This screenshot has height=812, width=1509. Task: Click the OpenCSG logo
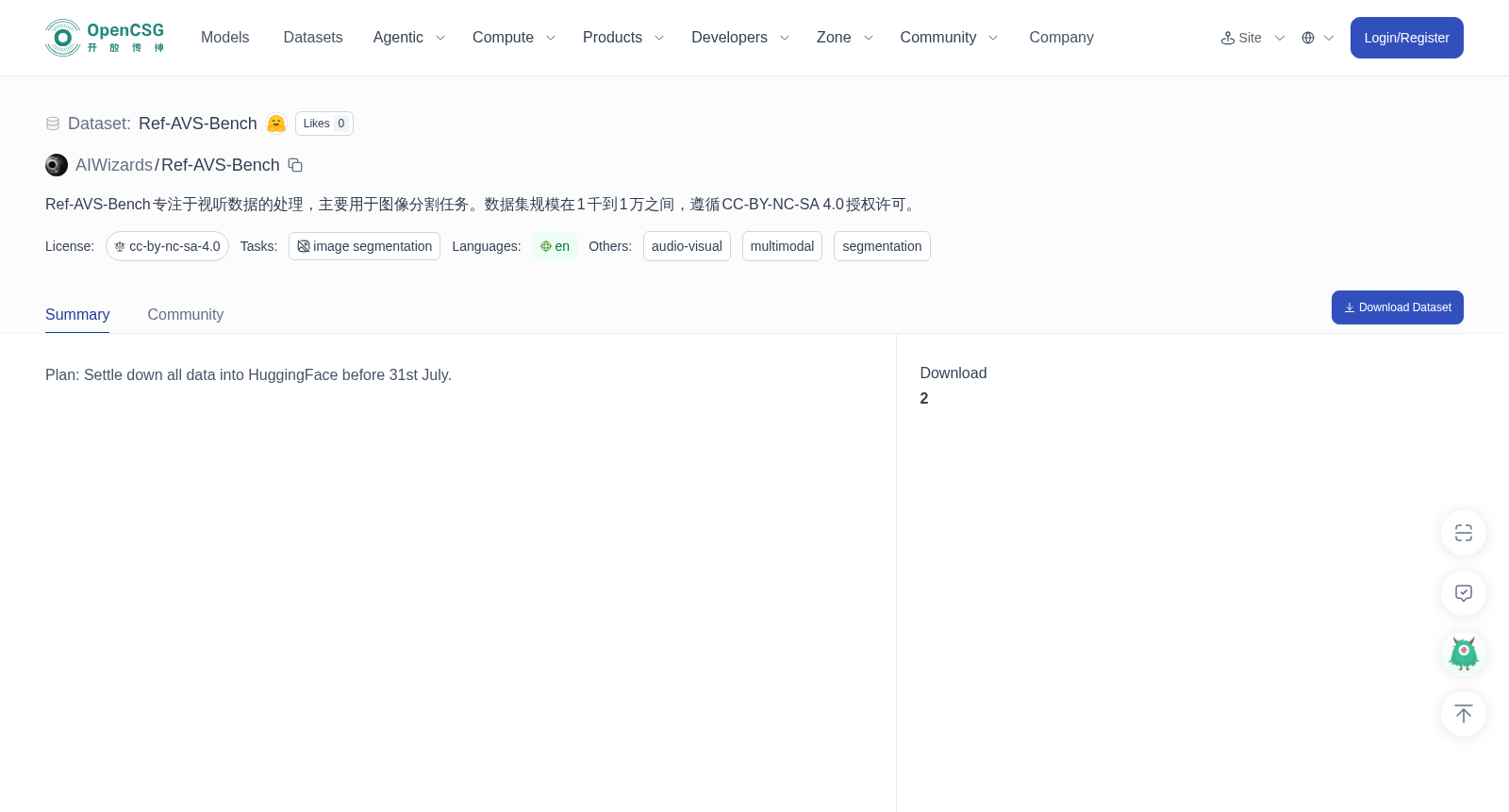click(105, 38)
